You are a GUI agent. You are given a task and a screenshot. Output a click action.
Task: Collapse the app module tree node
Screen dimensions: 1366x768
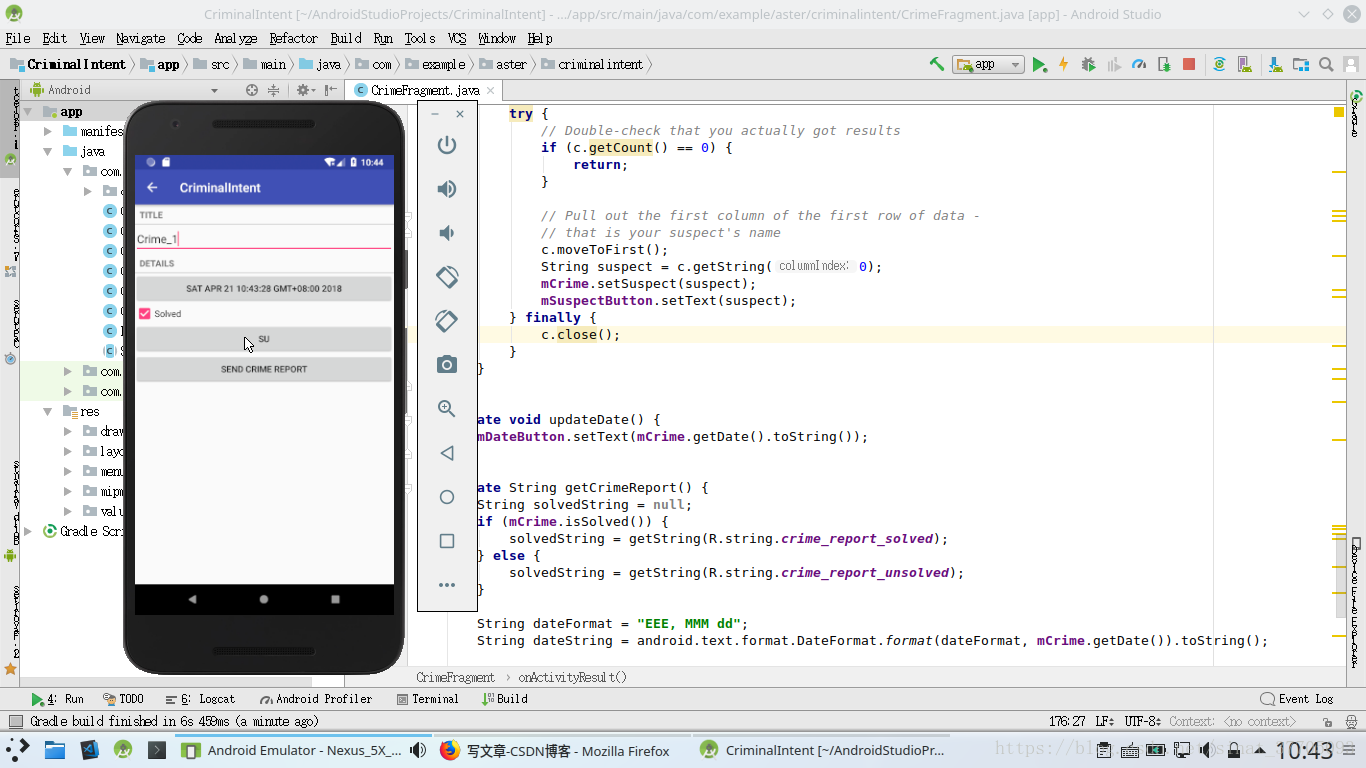click(29, 112)
